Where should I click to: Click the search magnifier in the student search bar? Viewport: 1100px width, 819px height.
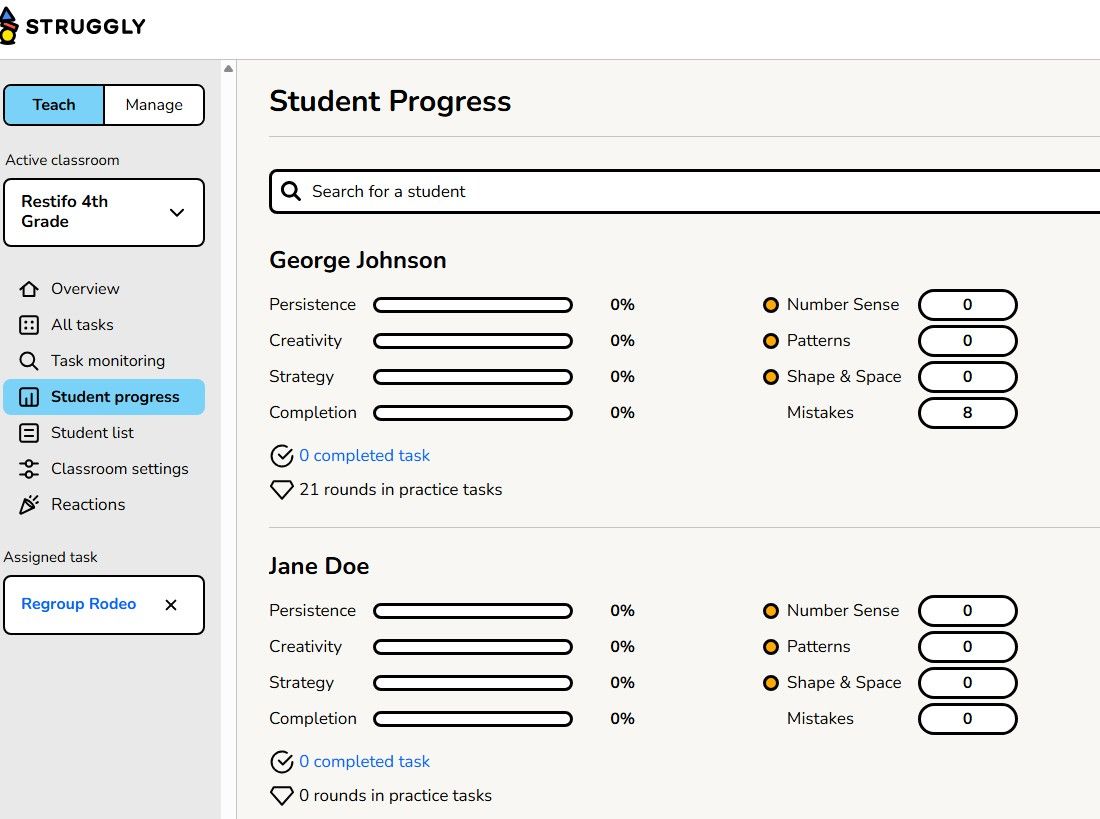coord(290,190)
